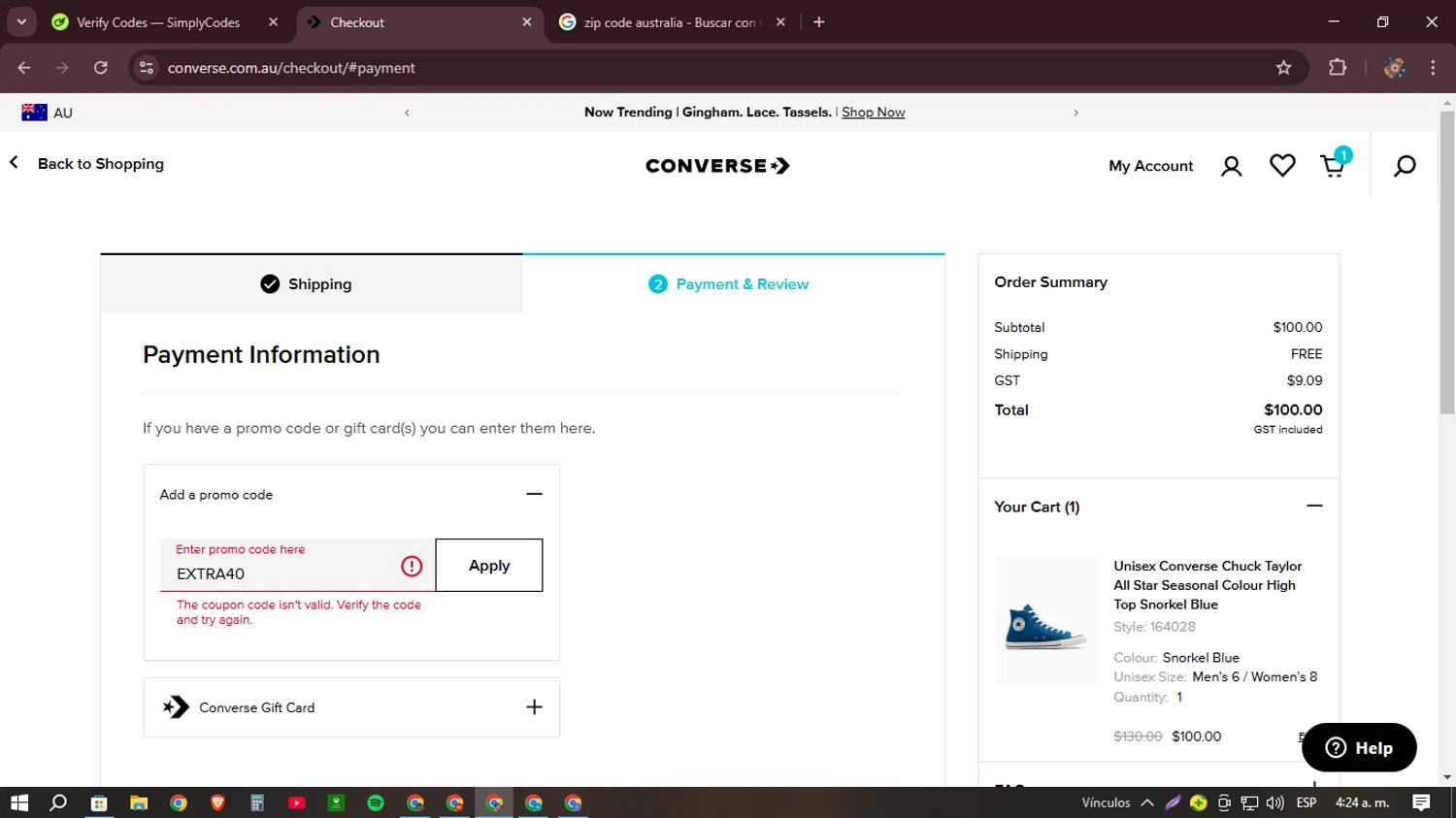
Task: Show previous promo banner message
Action: pyautogui.click(x=407, y=113)
